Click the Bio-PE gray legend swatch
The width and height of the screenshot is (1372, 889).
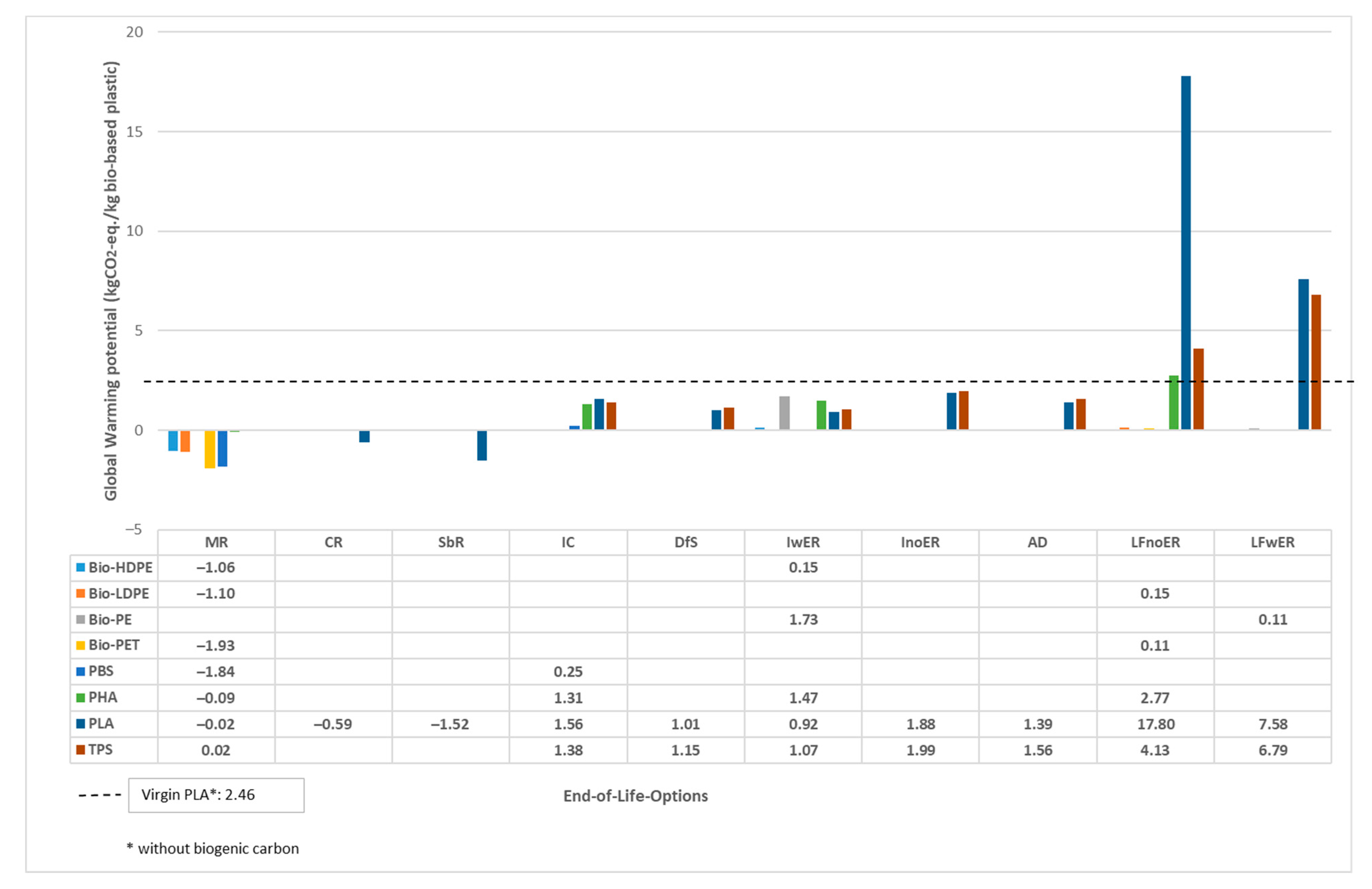81,619
